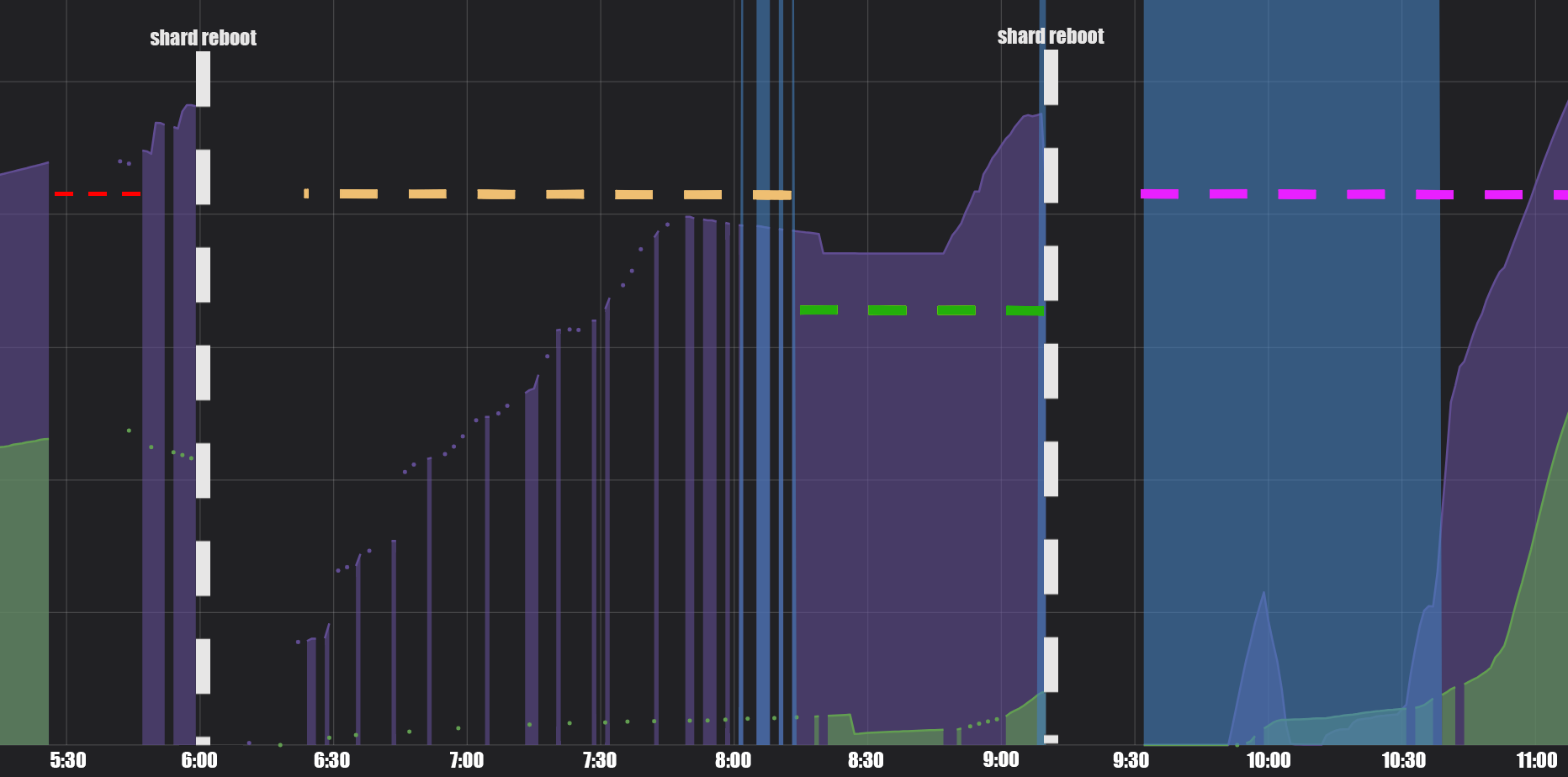Click the 11:00 time axis label

tap(1536, 761)
